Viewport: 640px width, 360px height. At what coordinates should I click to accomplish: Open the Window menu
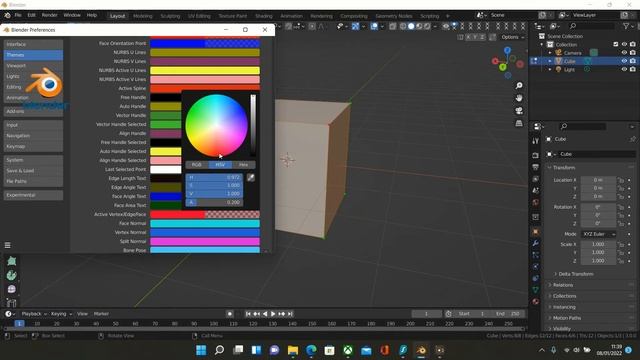pos(72,15)
